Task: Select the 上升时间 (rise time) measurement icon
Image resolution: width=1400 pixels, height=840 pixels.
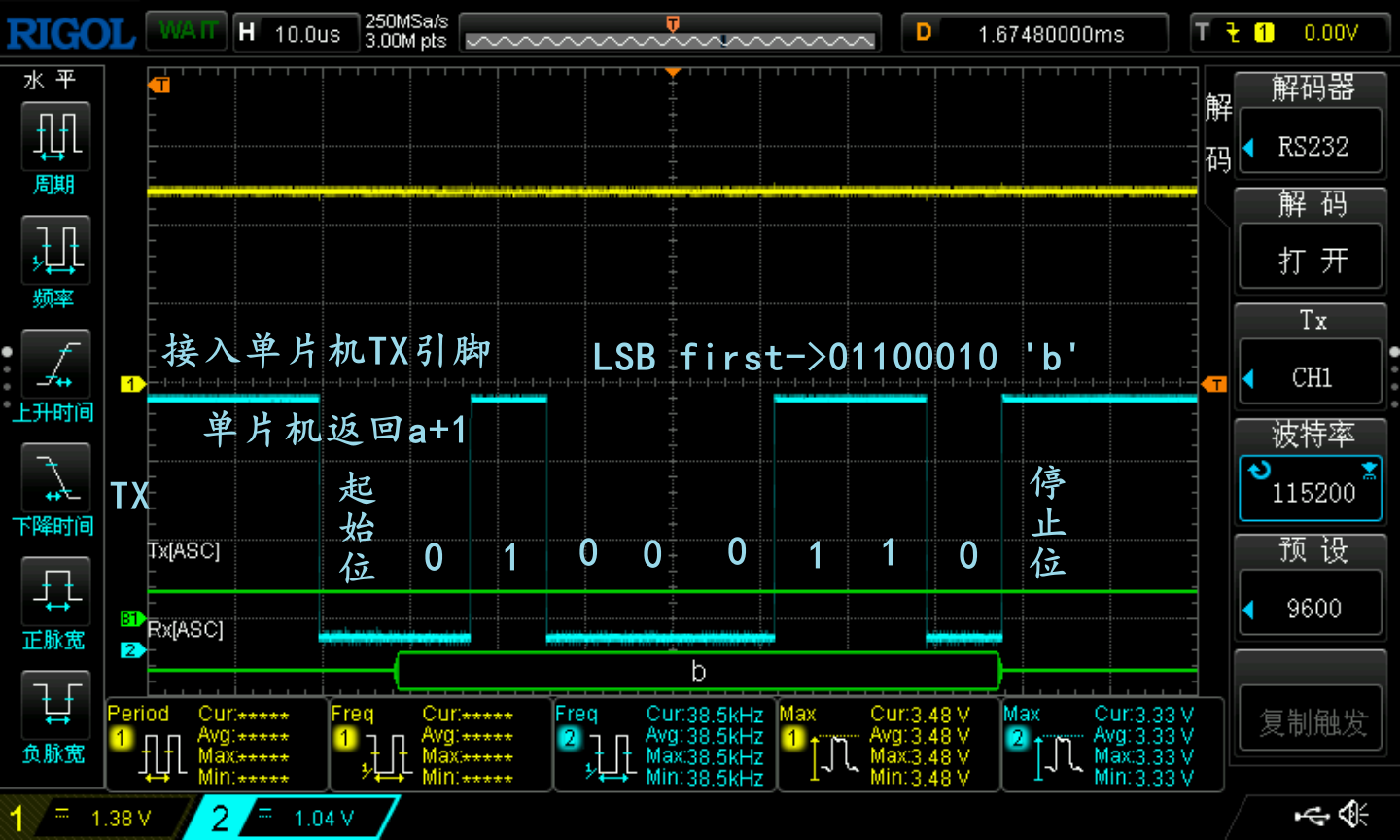Action: point(54,364)
